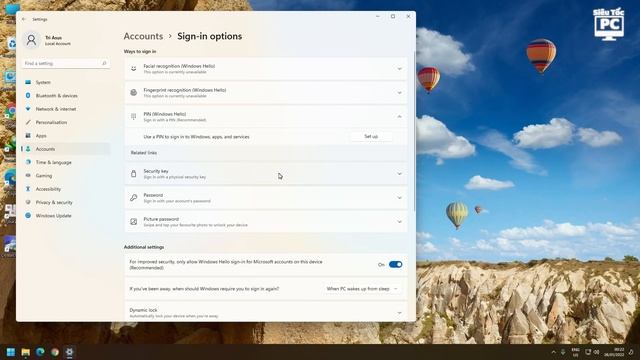Collapse the PIN (Windows Hello) section
The width and height of the screenshot is (640, 360).
[x=400, y=117]
